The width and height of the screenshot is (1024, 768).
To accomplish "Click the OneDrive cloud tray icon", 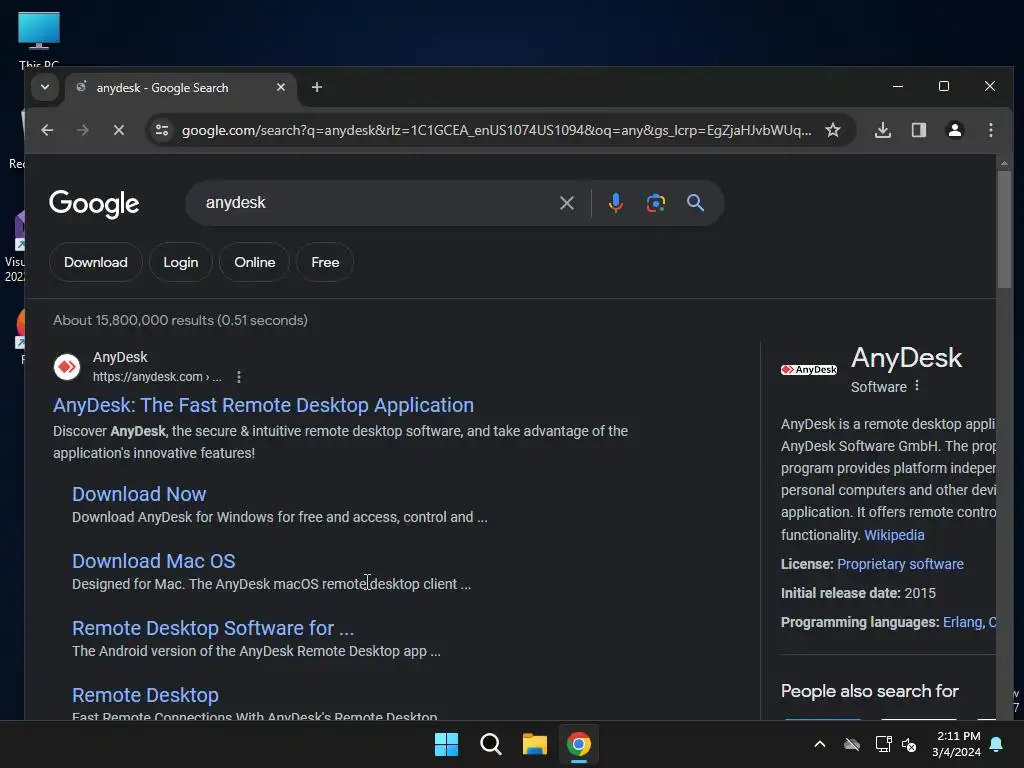I will [x=852, y=744].
